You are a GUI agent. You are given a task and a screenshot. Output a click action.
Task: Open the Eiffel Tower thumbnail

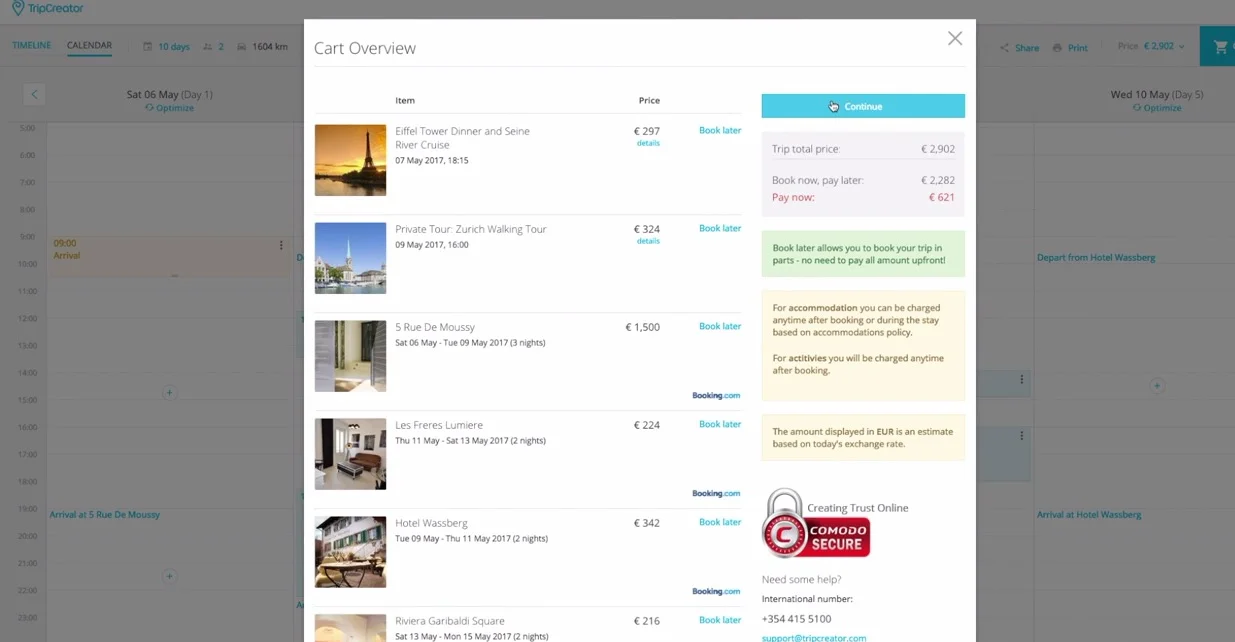pos(350,160)
